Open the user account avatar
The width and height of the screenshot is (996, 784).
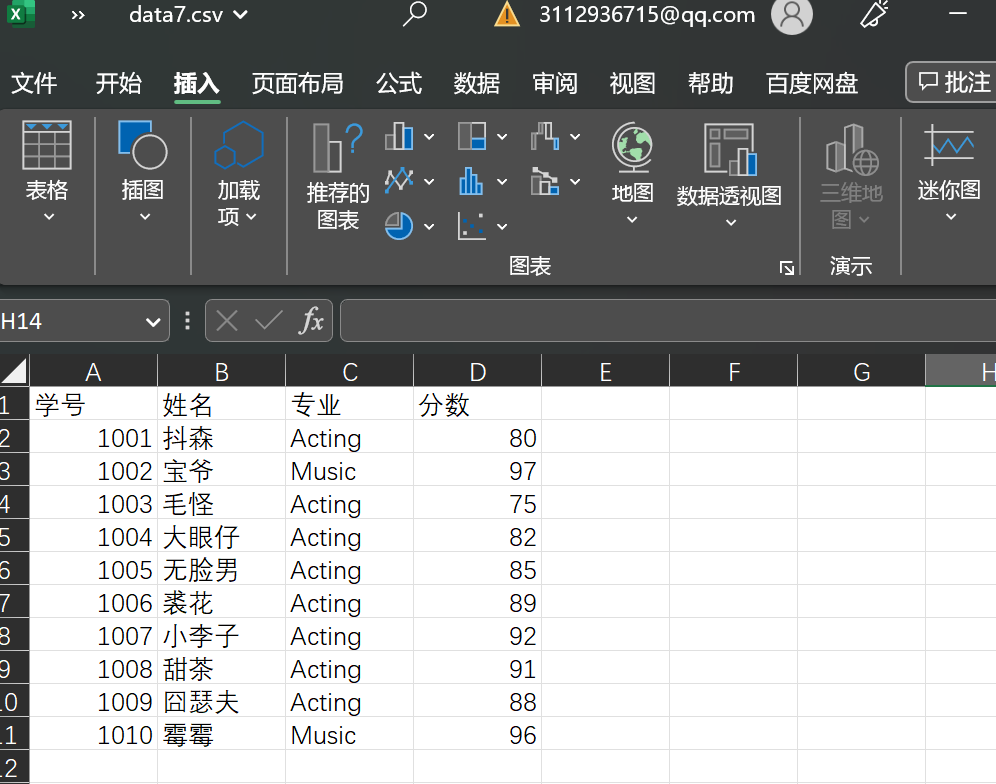(x=791, y=15)
